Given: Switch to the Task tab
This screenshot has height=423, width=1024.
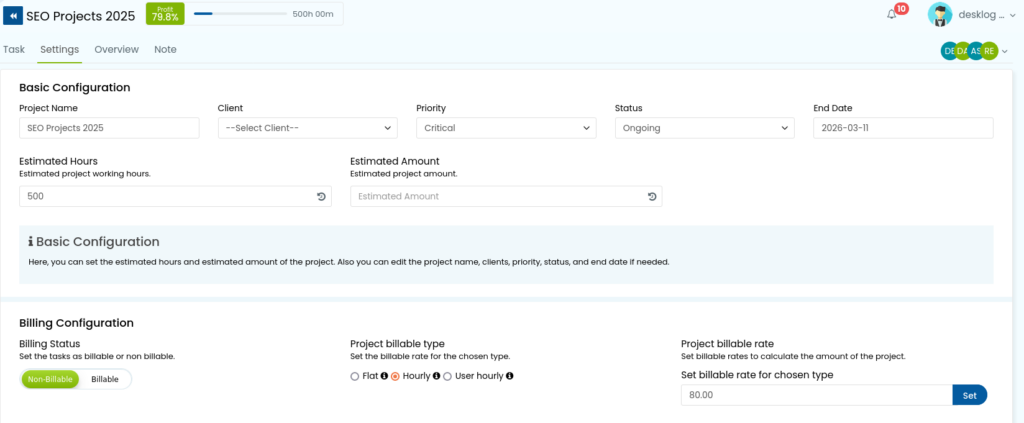Looking at the screenshot, I should (x=14, y=50).
